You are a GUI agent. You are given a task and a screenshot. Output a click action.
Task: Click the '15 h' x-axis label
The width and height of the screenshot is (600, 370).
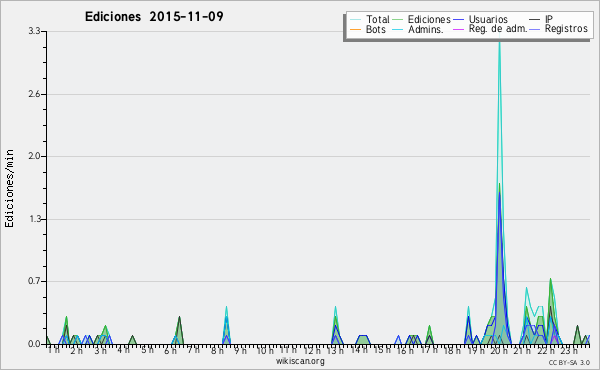click(382, 350)
